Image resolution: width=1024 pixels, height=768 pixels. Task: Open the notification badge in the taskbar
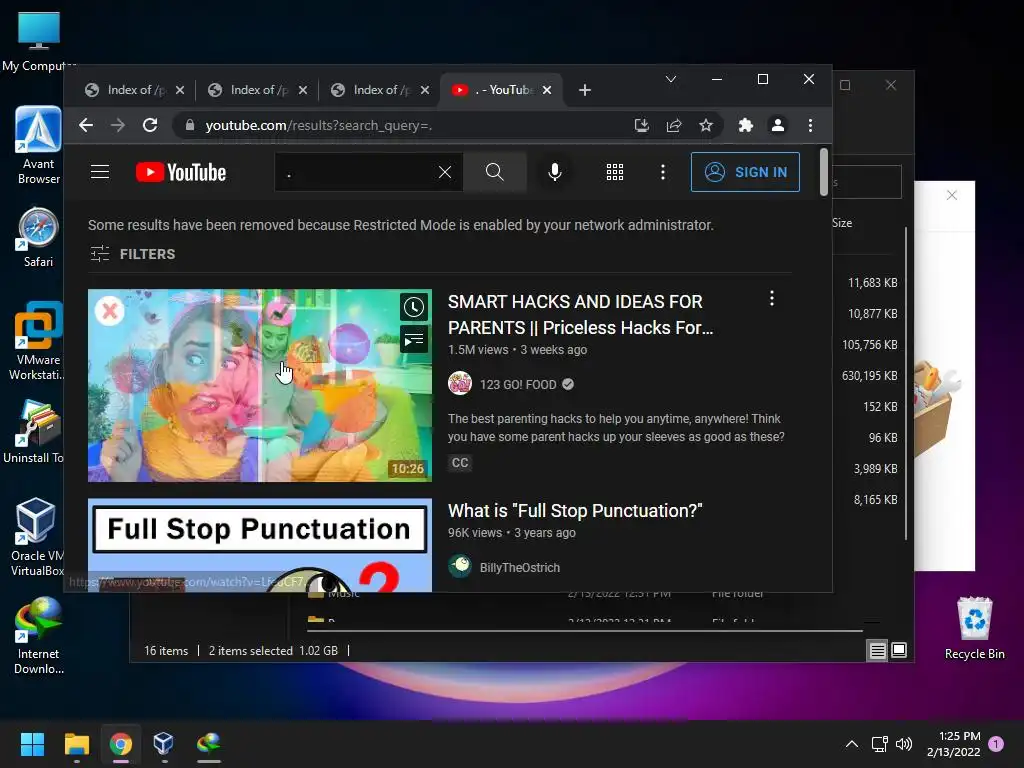click(996, 744)
